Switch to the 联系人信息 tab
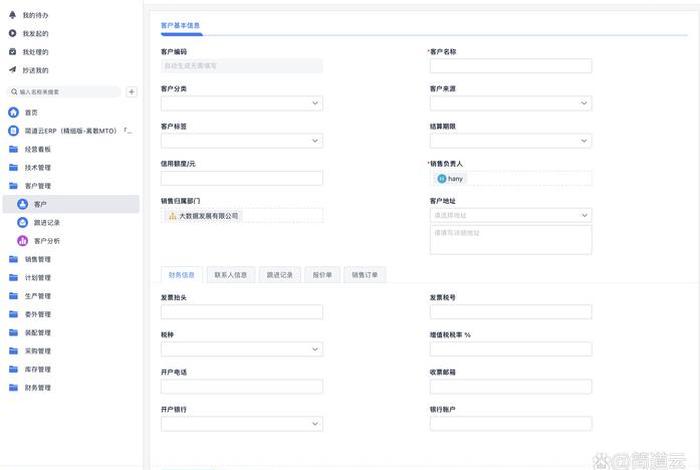The width and height of the screenshot is (700, 470). point(231,275)
